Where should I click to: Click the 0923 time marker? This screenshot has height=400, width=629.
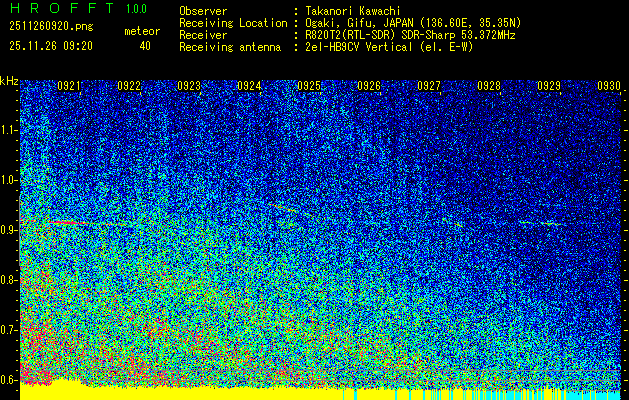click(x=189, y=86)
